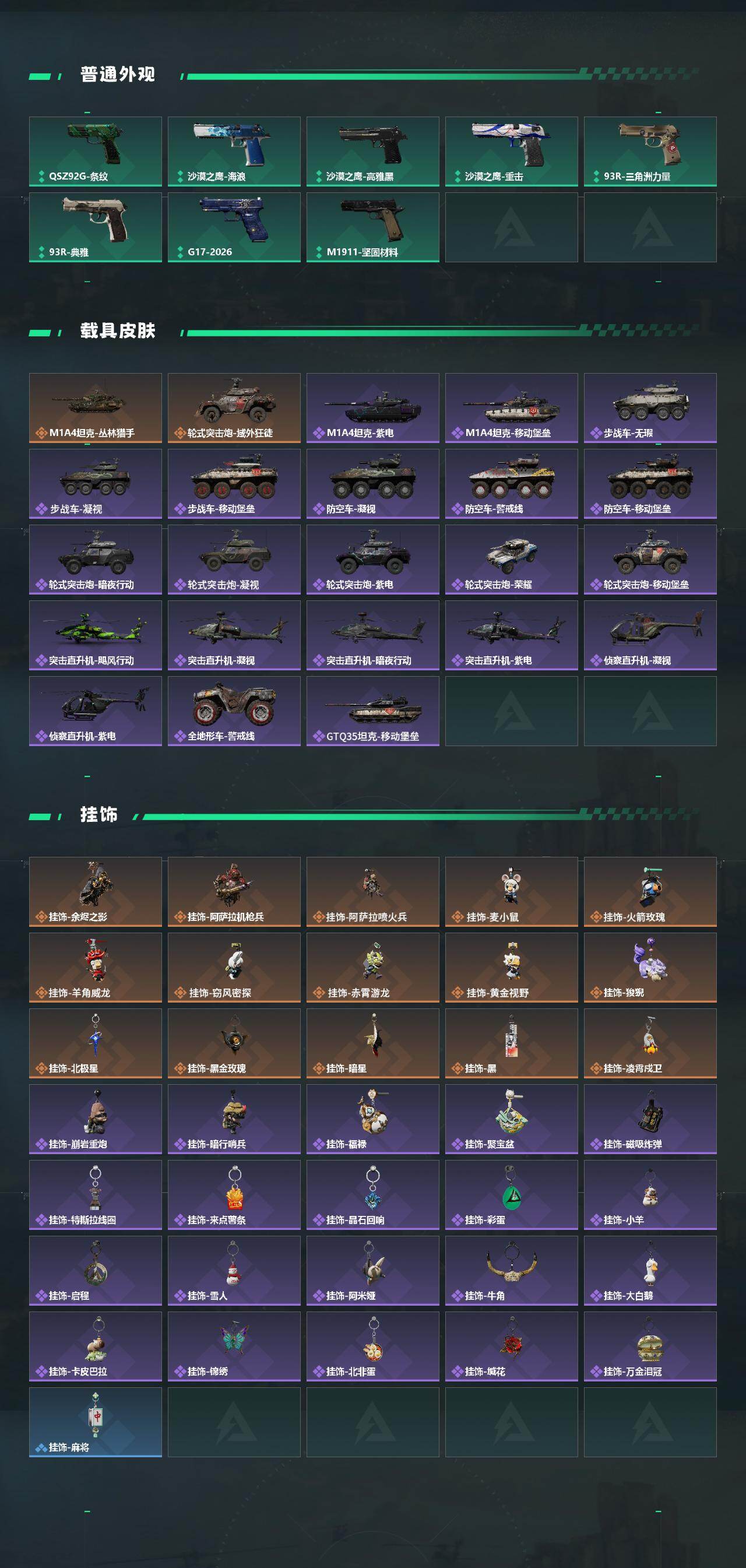
Task: Open the M1911-坚固材料 skin card
Action: (373, 227)
